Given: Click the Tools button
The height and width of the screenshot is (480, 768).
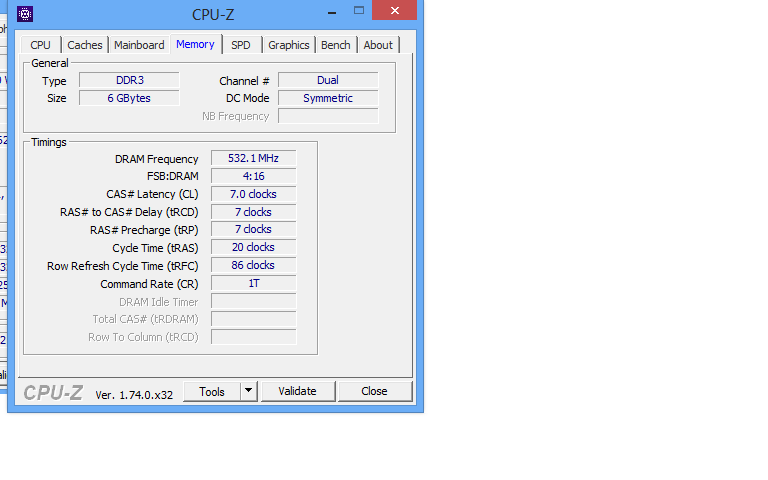Looking at the screenshot, I should pos(212,392).
